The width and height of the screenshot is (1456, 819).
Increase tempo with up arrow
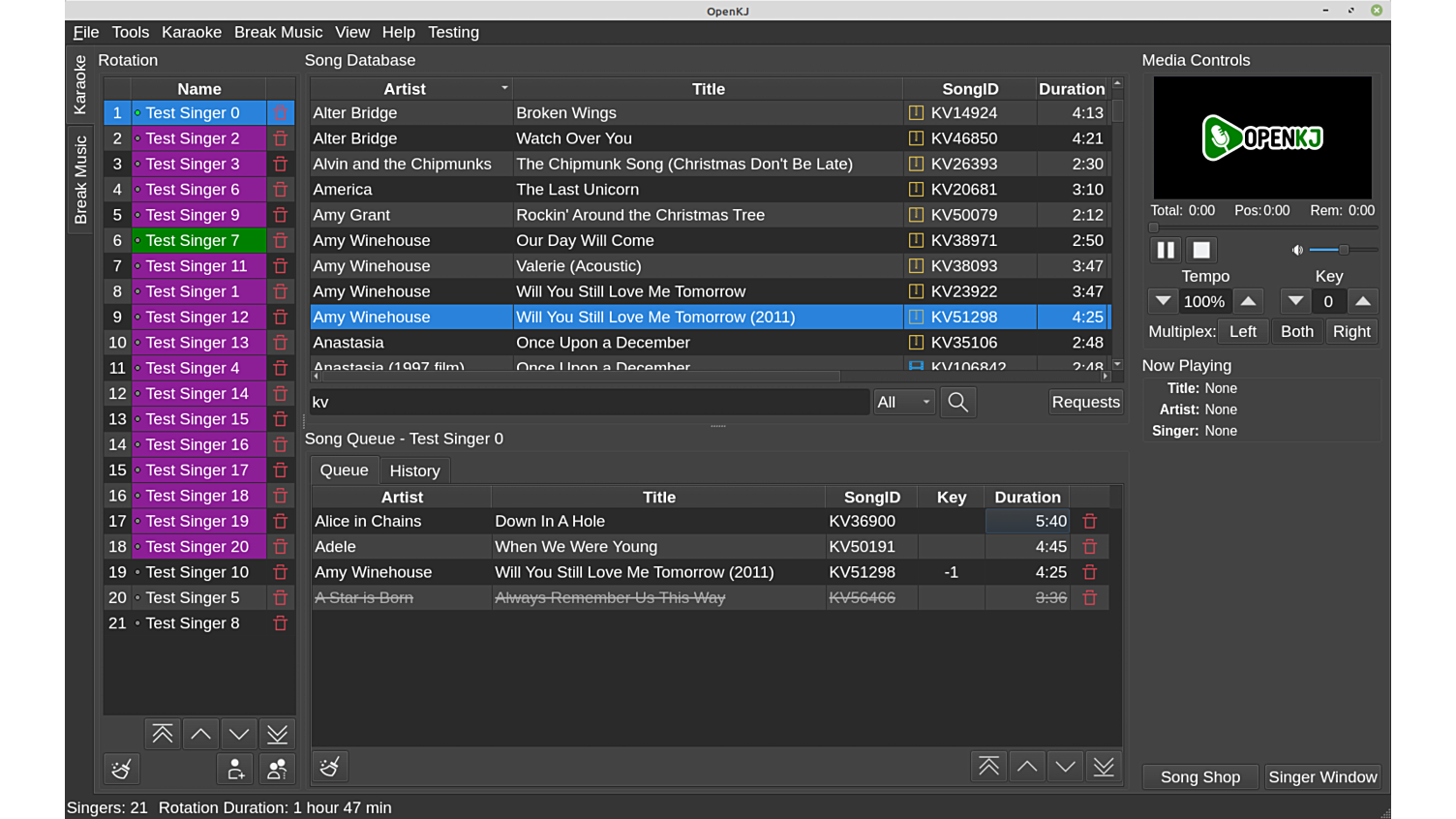tap(1249, 301)
